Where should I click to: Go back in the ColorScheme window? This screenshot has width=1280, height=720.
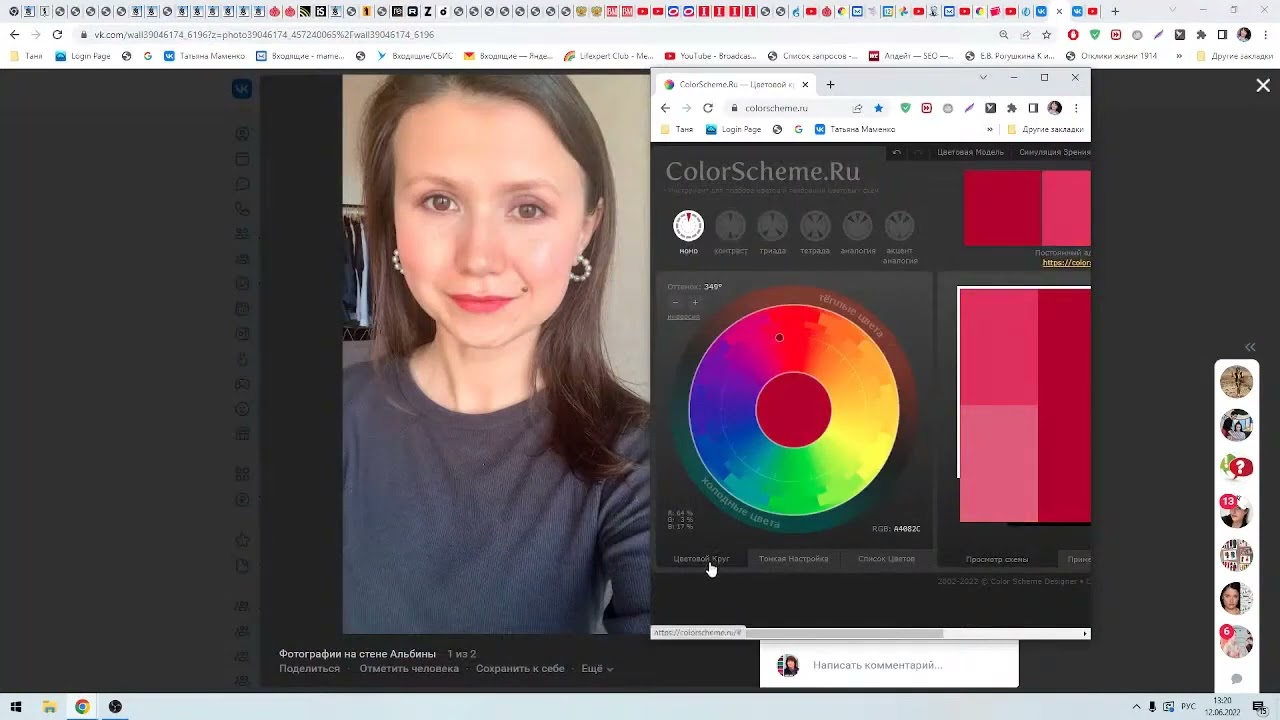(x=665, y=108)
